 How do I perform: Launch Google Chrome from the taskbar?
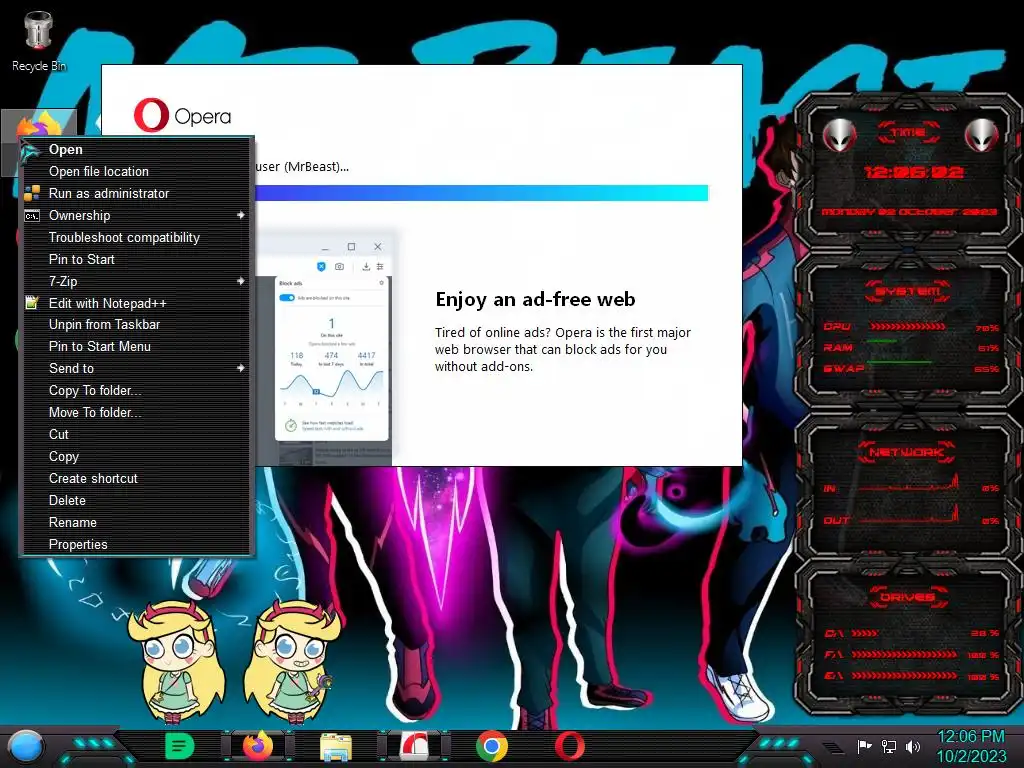point(492,746)
